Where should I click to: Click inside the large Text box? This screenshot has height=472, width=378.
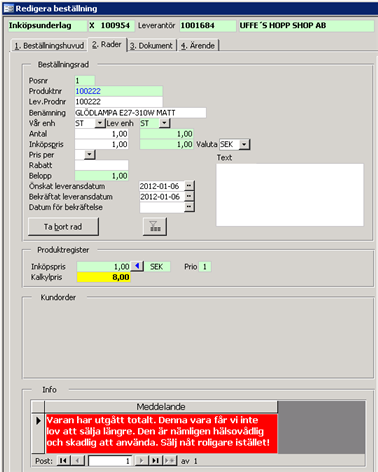pyautogui.click(x=290, y=195)
